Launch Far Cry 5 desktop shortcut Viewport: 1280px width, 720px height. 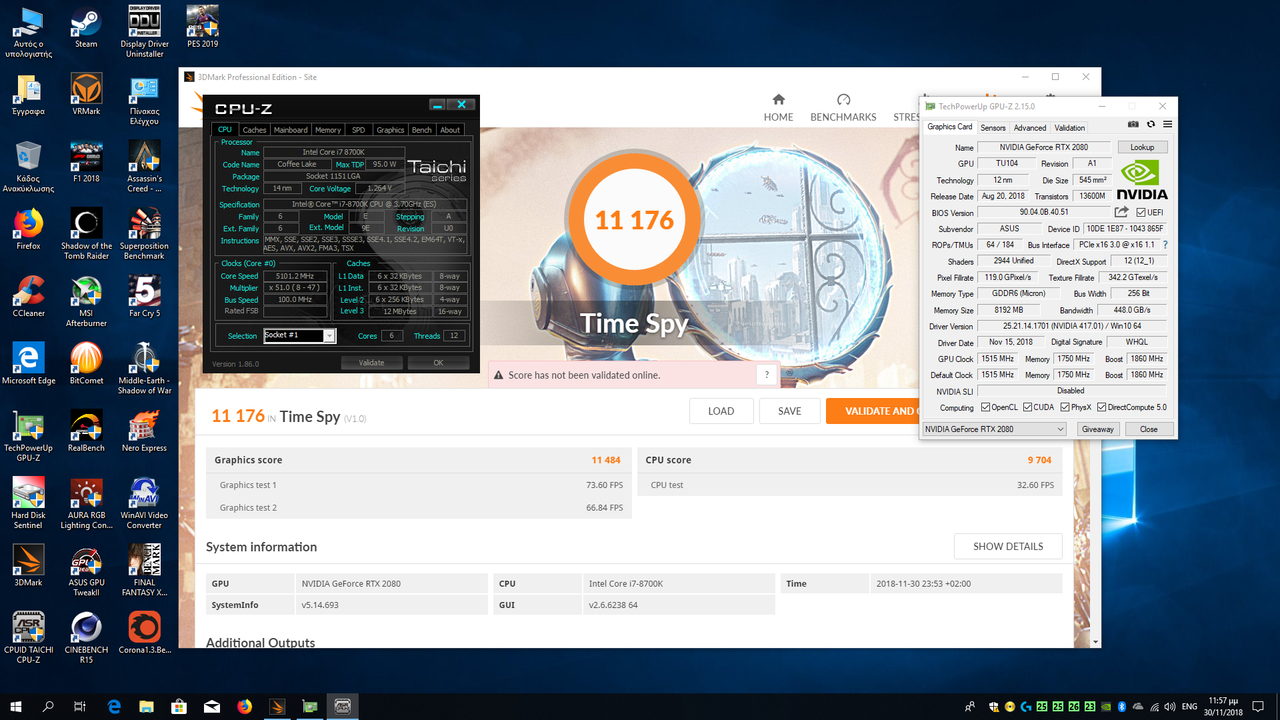point(145,296)
